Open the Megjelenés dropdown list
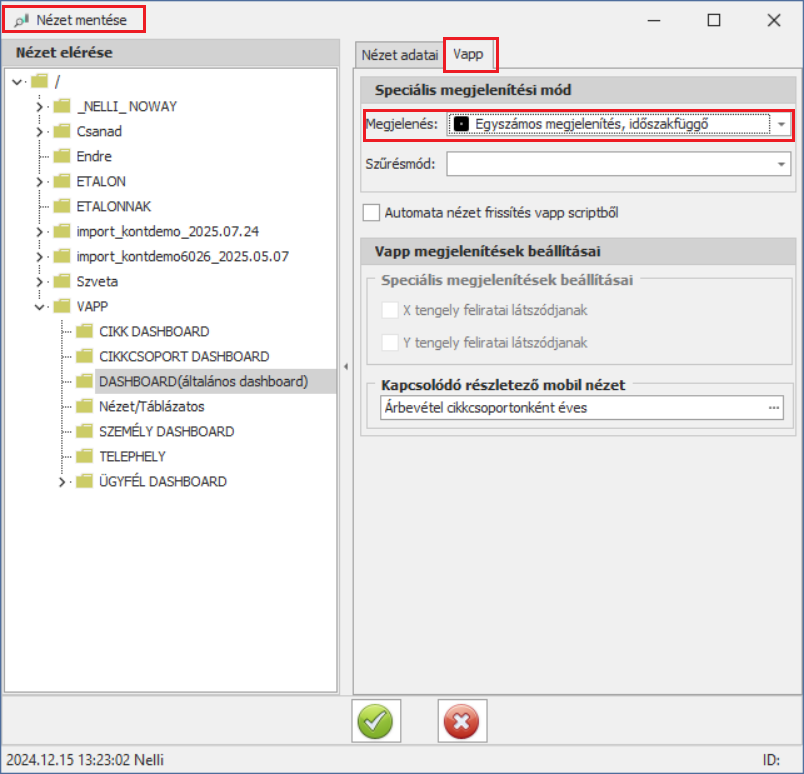 coord(780,125)
